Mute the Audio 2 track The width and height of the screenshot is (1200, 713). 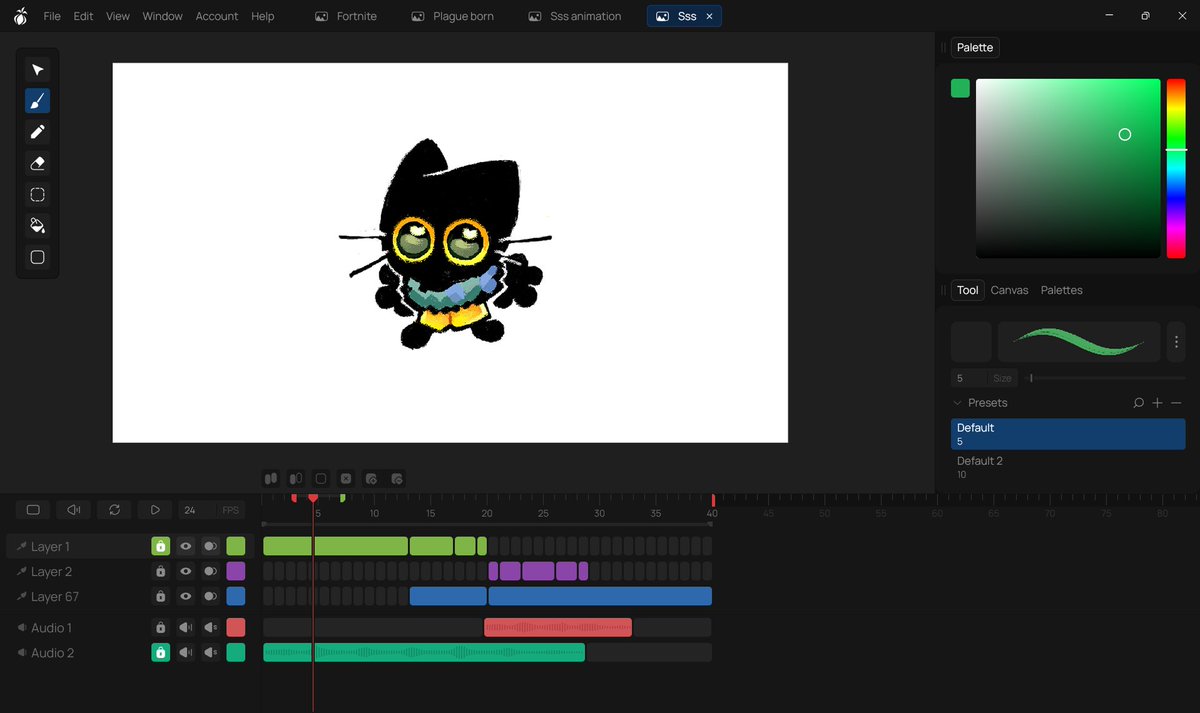point(185,653)
